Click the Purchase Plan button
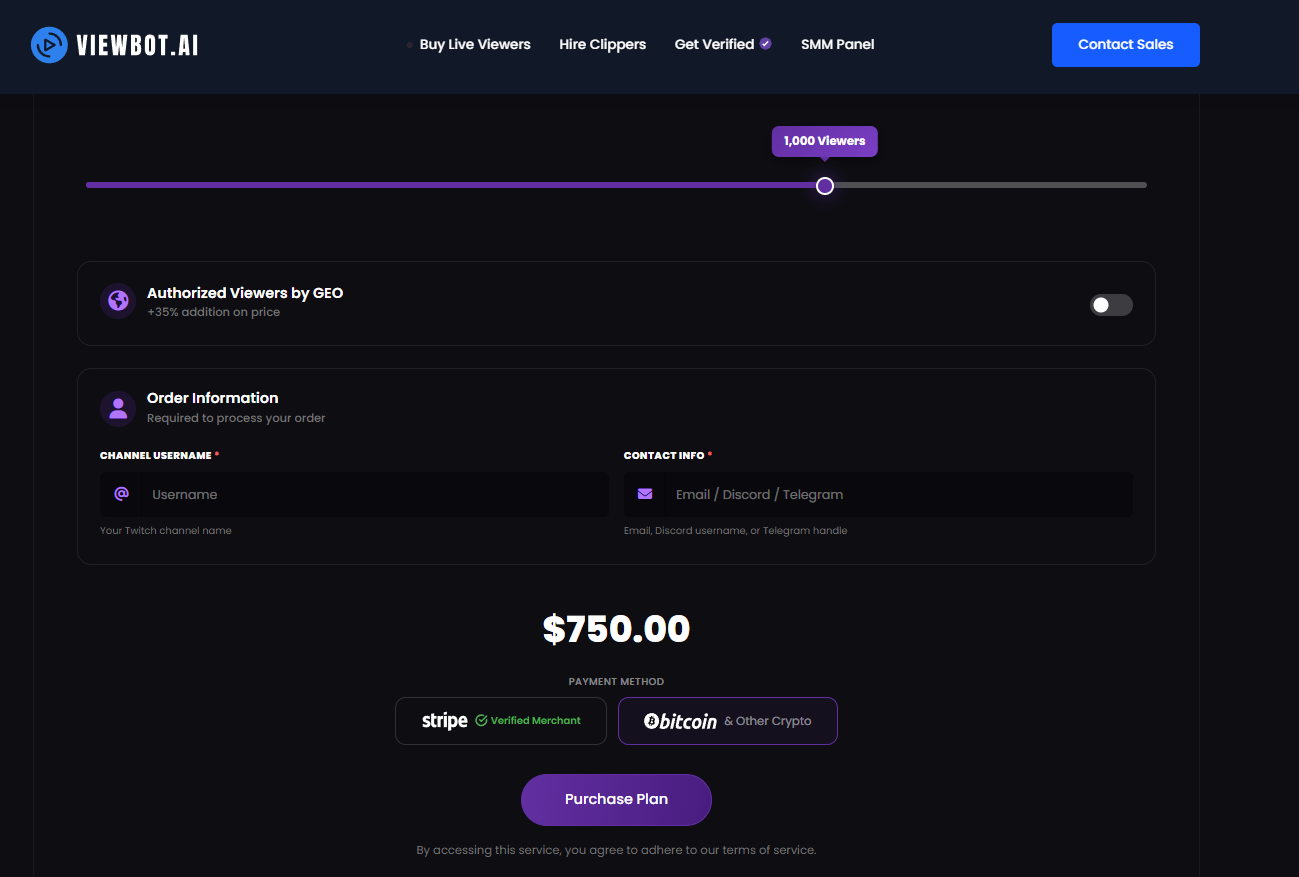This screenshot has height=877, width=1299. (616, 800)
